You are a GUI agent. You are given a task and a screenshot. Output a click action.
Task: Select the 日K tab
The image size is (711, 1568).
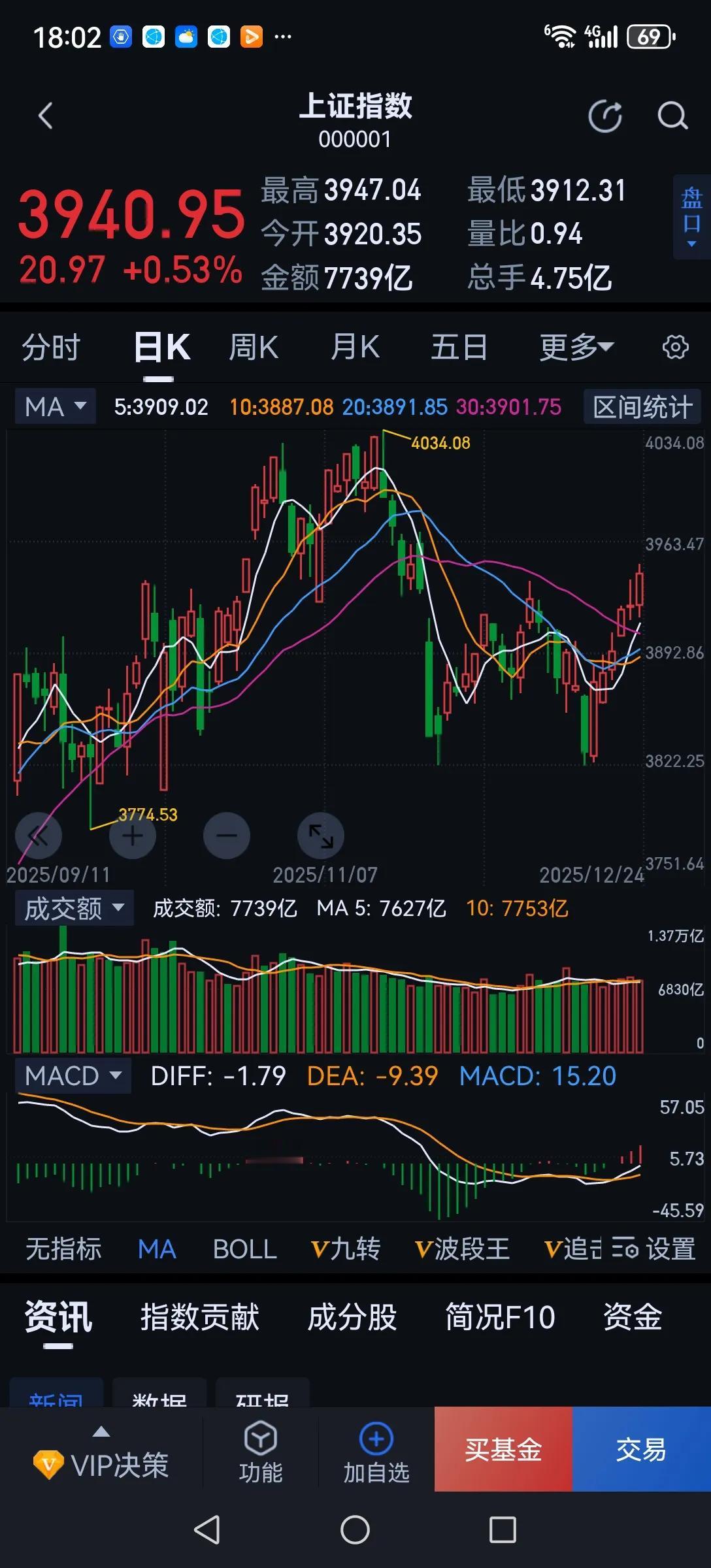(x=161, y=347)
